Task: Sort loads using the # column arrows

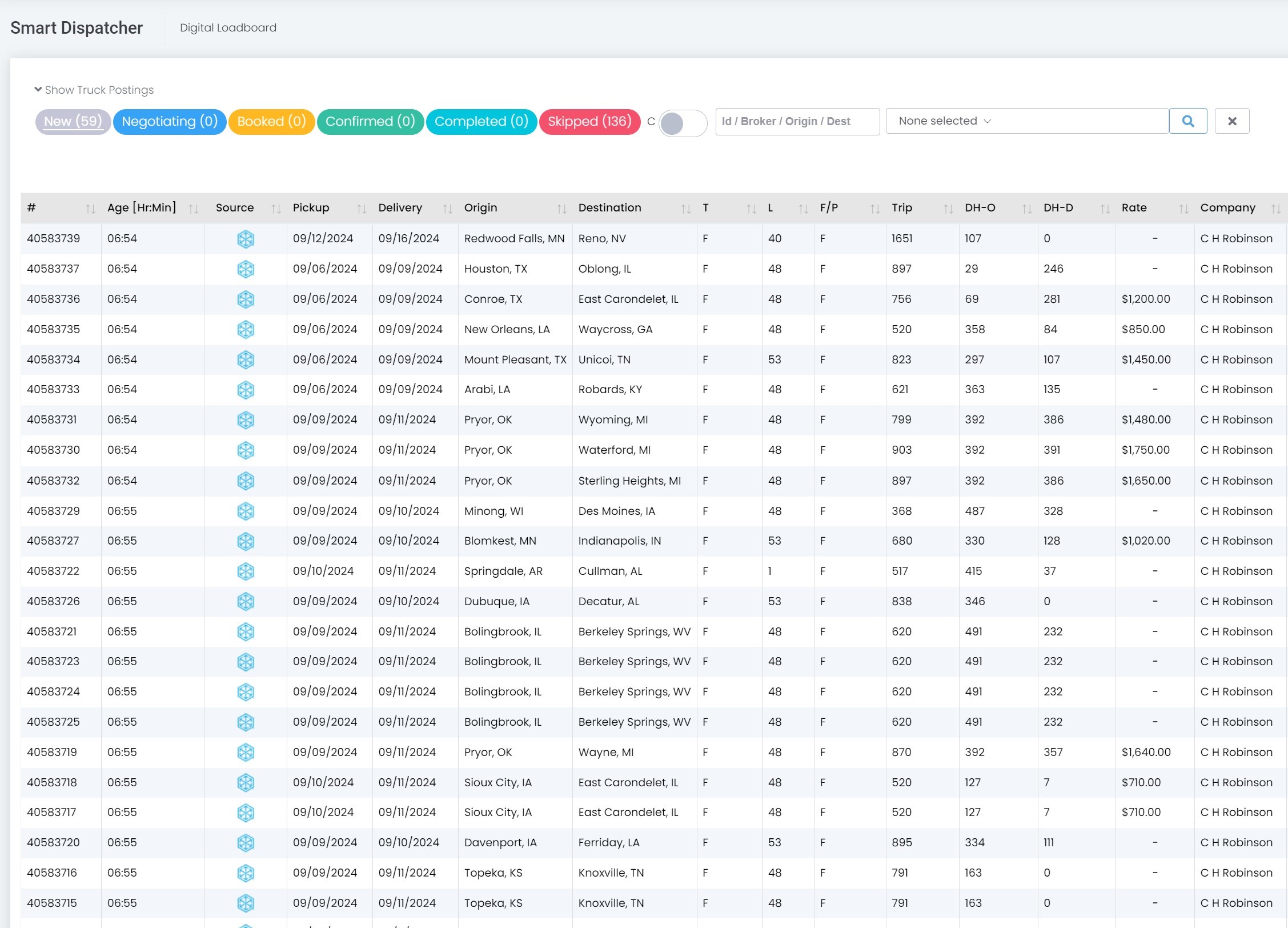Action: pos(90,209)
